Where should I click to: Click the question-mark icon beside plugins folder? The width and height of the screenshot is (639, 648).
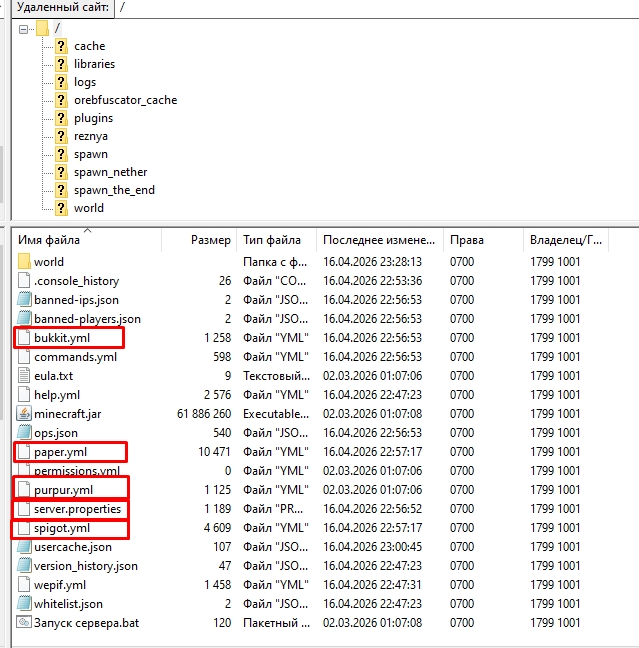(x=62, y=118)
